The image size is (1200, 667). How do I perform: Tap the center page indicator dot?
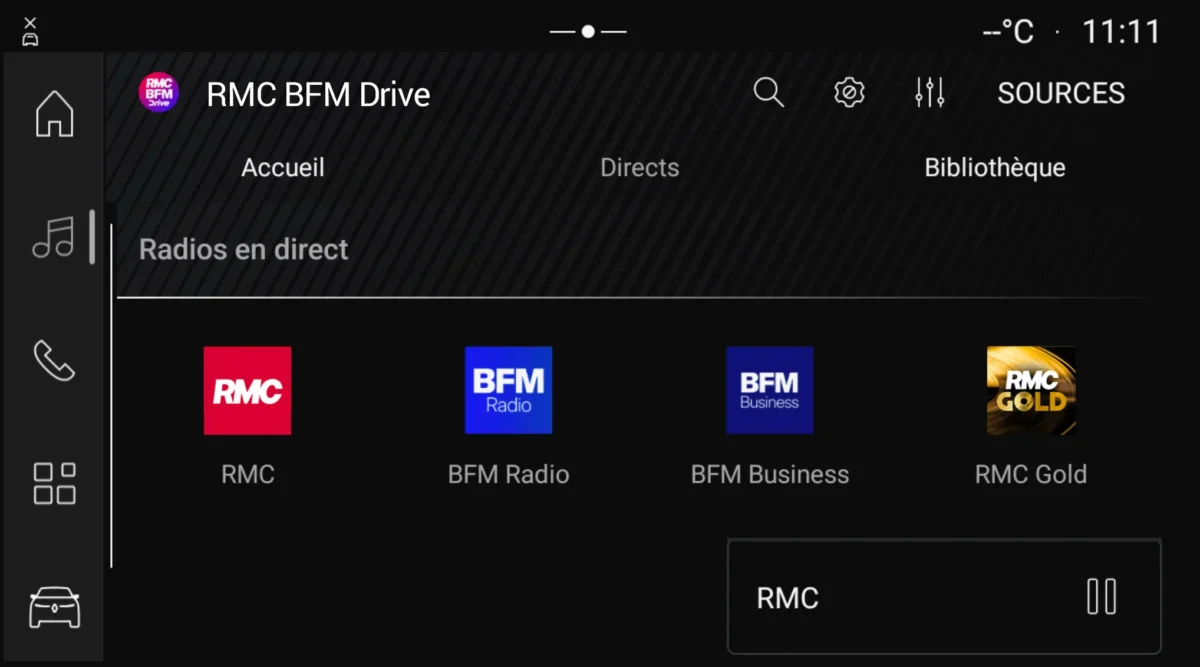click(588, 31)
